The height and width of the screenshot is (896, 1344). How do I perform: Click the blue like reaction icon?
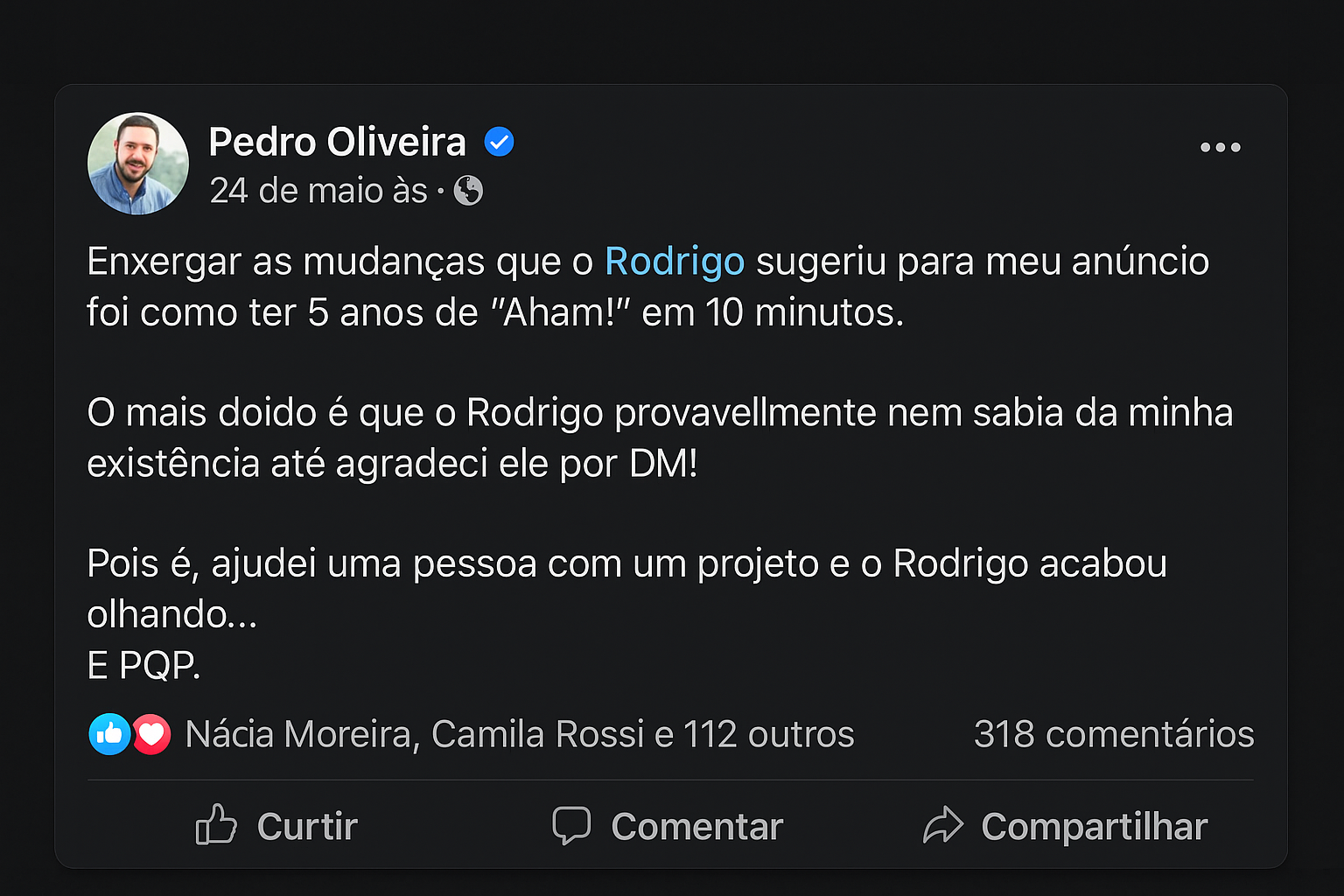(x=109, y=734)
